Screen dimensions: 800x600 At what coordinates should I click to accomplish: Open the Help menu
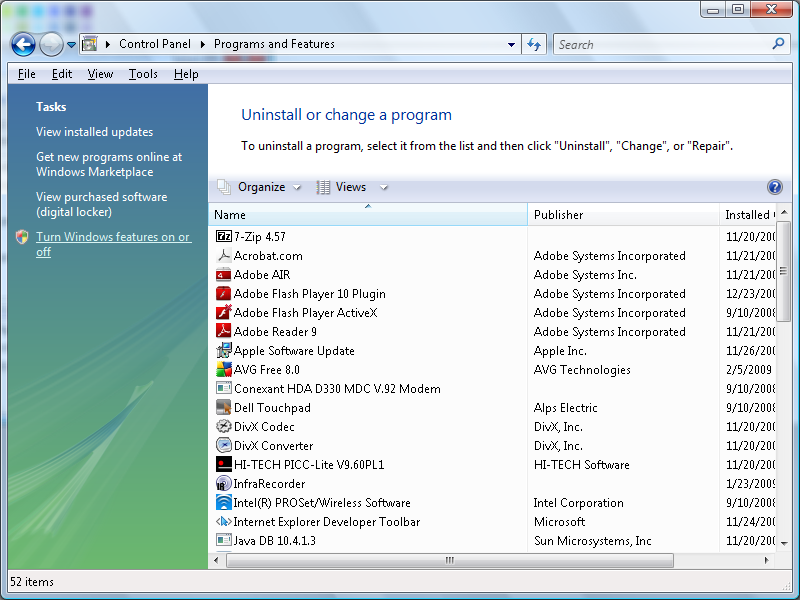click(x=186, y=74)
